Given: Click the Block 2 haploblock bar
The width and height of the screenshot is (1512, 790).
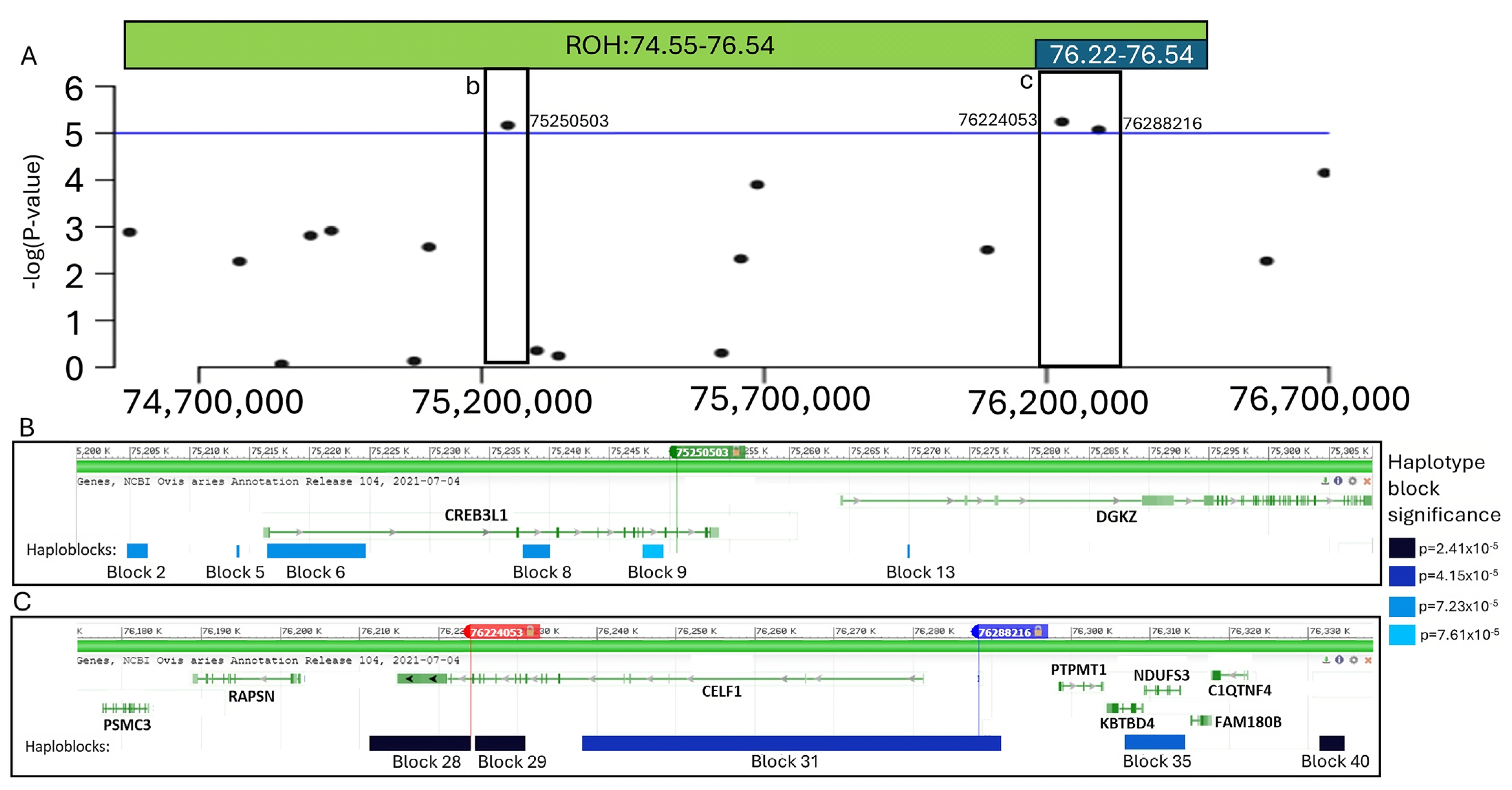Looking at the screenshot, I should 137,551.
